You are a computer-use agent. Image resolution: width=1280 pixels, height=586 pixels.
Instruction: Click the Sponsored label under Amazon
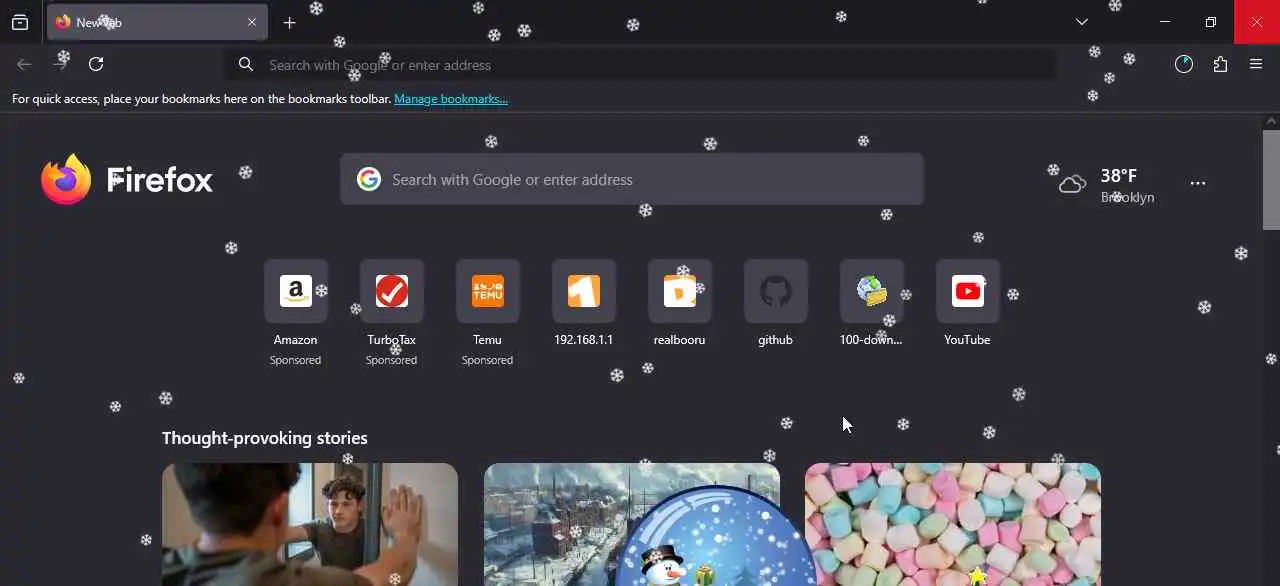click(295, 360)
